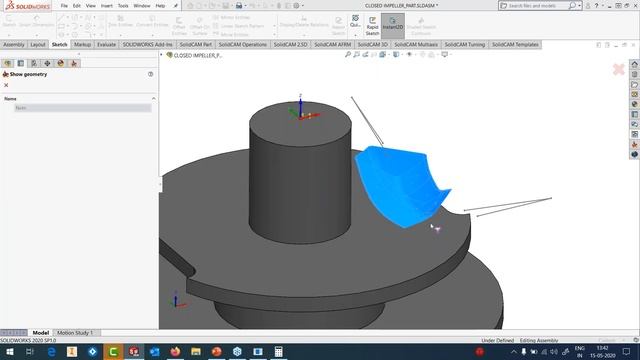Image resolution: width=640 pixels, height=360 pixels.
Task: Switch to the Motion Study 1 tab
Action: pos(75,333)
